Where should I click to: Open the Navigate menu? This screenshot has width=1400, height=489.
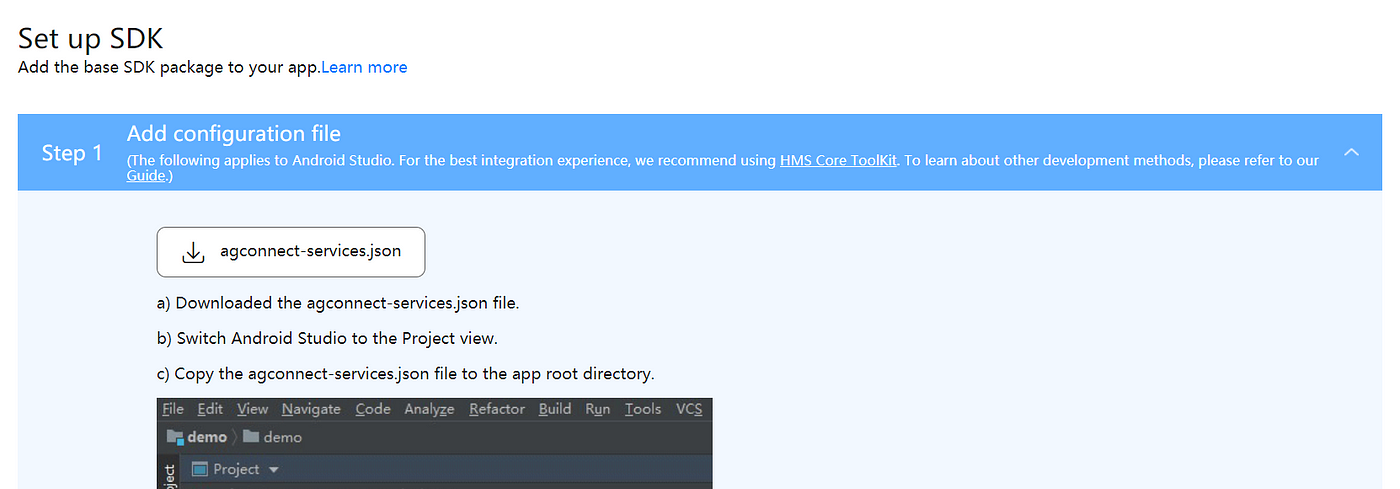[311, 409]
